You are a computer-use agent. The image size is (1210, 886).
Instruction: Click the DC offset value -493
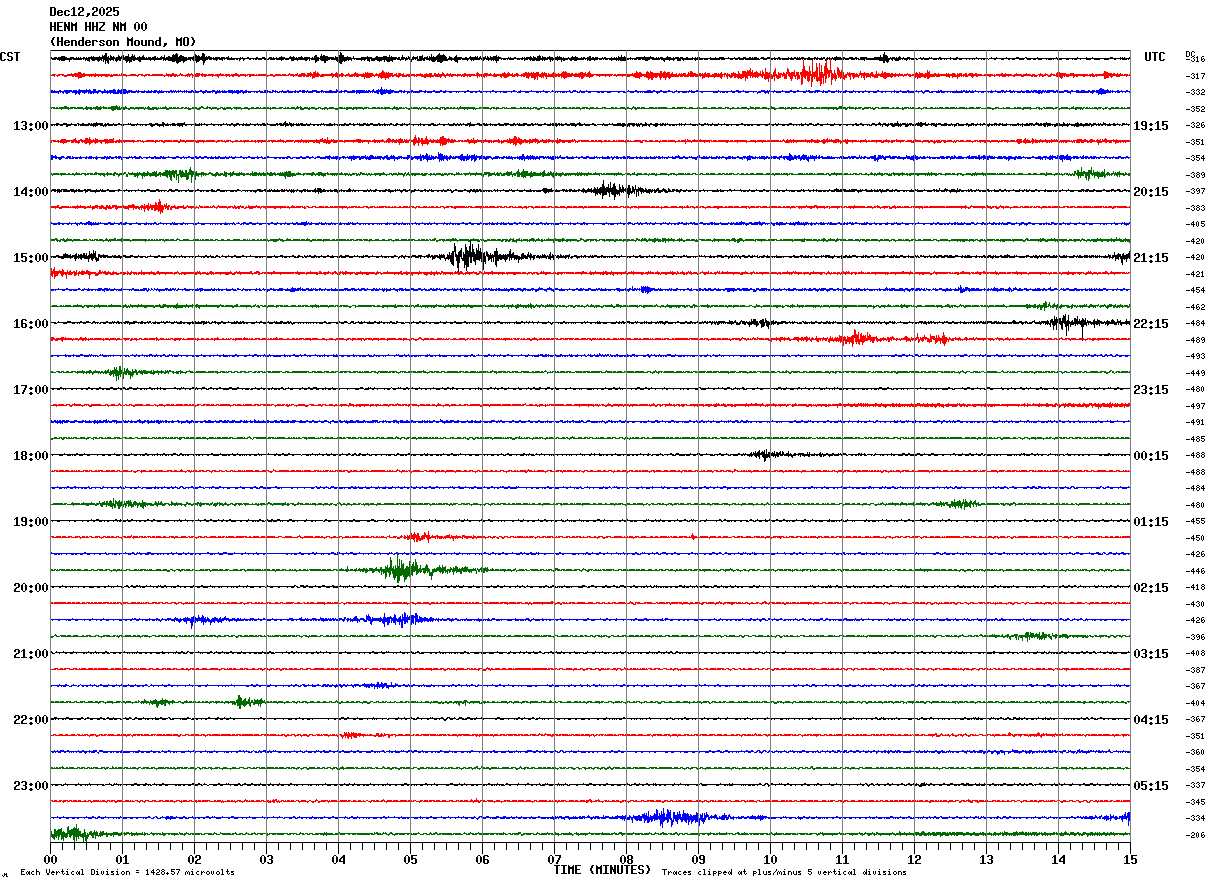tap(1195, 357)
